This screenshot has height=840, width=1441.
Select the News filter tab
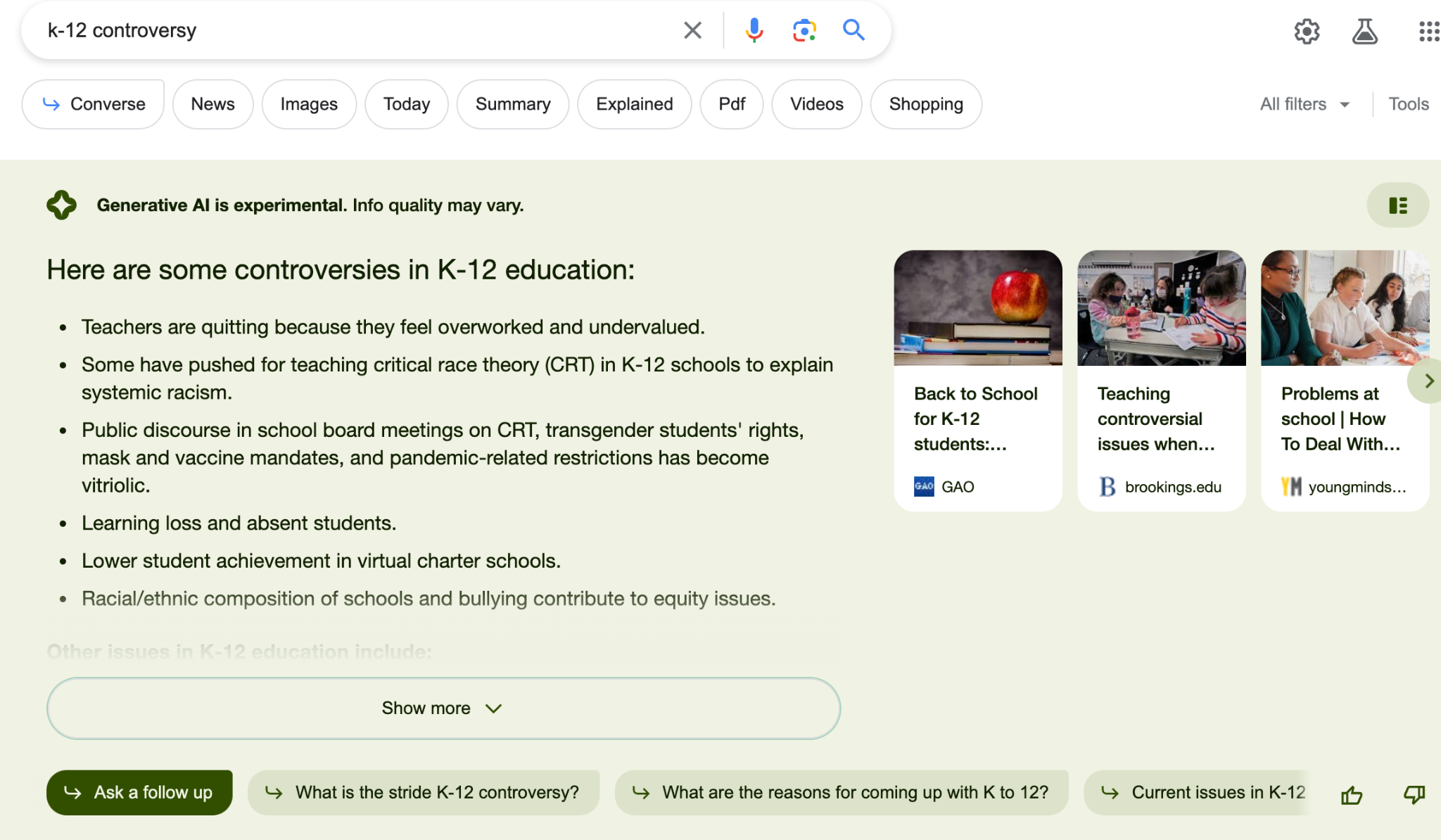(212, 104)
